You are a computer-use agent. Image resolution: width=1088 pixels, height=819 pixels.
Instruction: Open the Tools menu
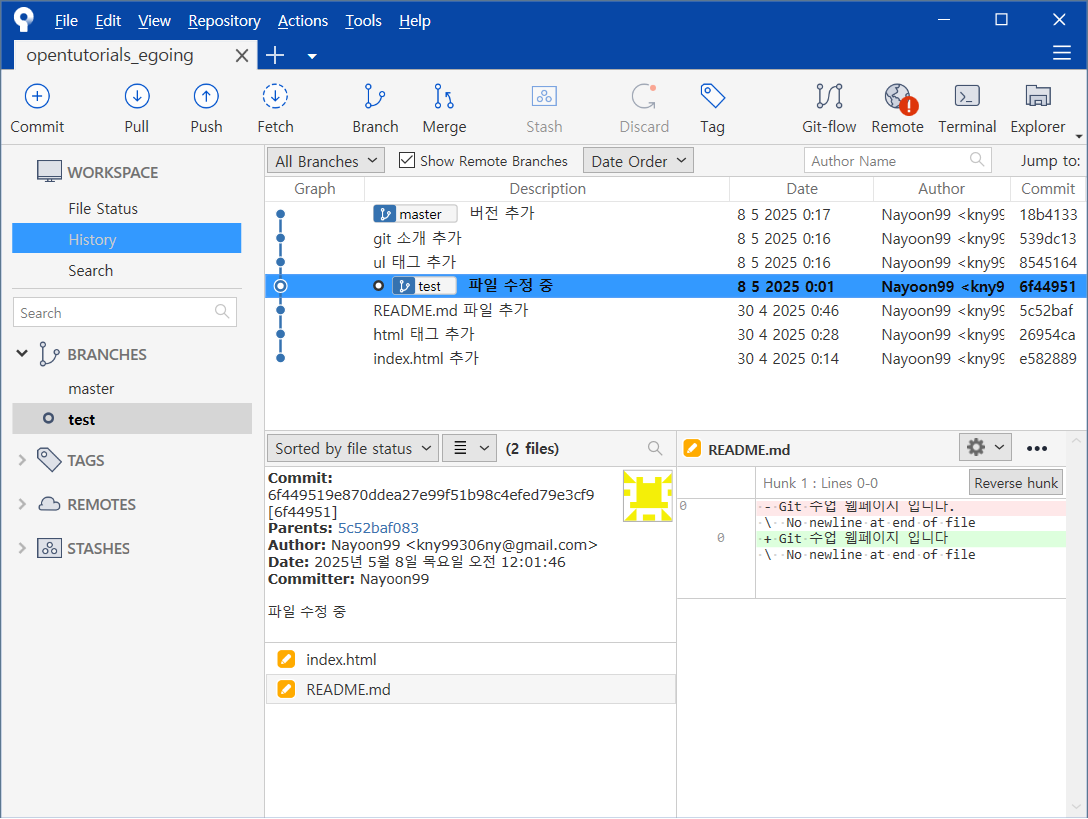click(x=364, y=21)
